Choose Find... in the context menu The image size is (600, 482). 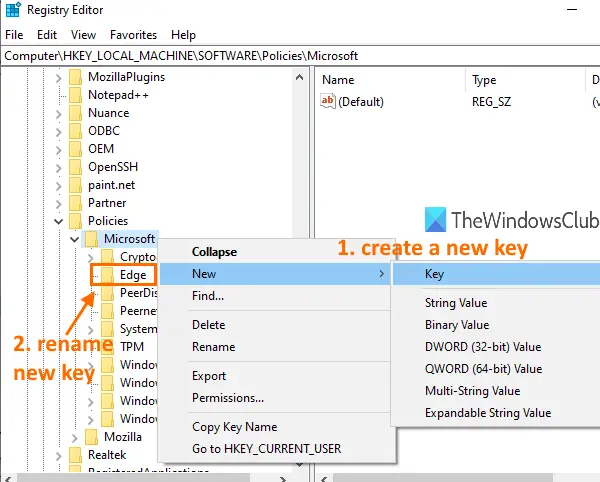(x=276, y=296)
